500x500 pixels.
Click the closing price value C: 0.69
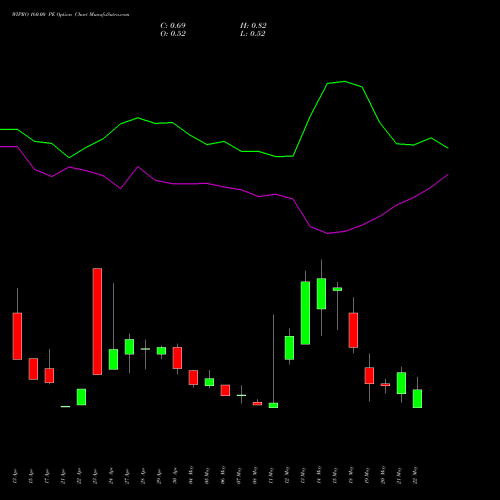pos(173,26)
